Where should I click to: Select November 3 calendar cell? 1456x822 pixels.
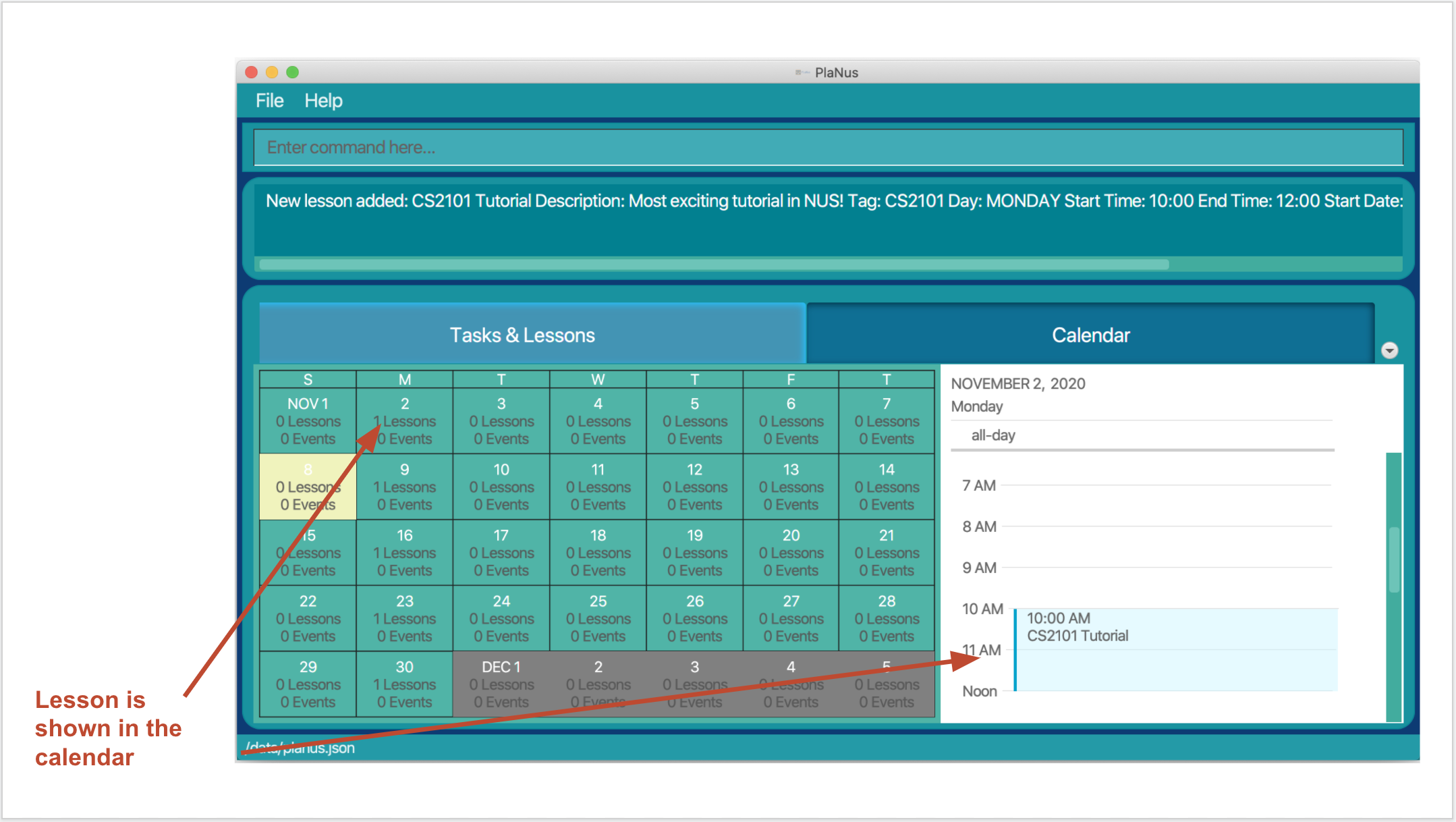click(501, 421)
